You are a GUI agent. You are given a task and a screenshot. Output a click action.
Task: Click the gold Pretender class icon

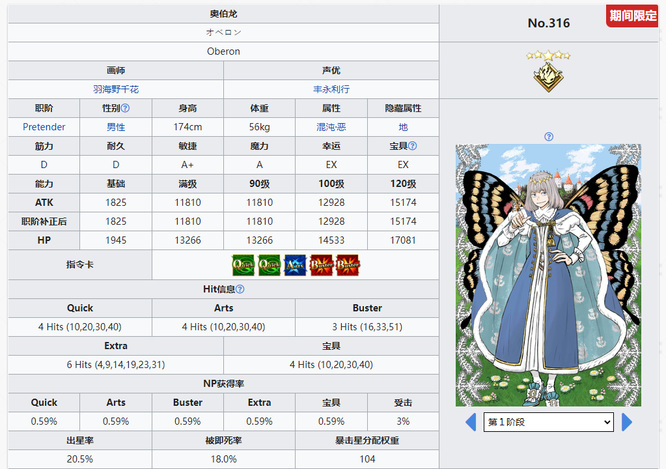pos(548,77)
